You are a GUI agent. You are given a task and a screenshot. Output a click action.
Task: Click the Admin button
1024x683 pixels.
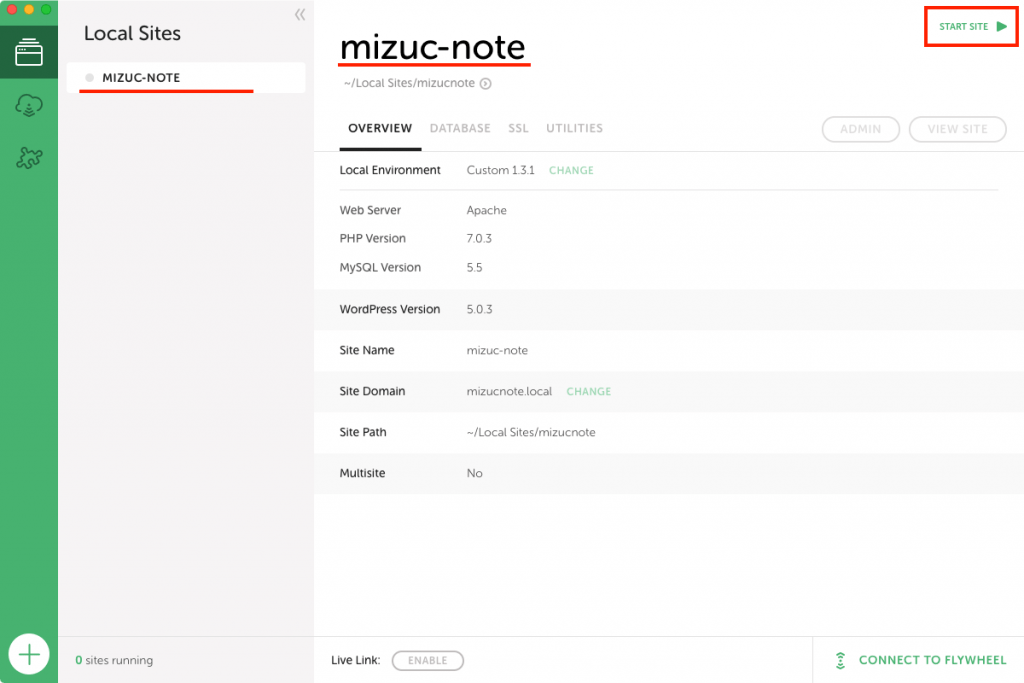point(860,129)
